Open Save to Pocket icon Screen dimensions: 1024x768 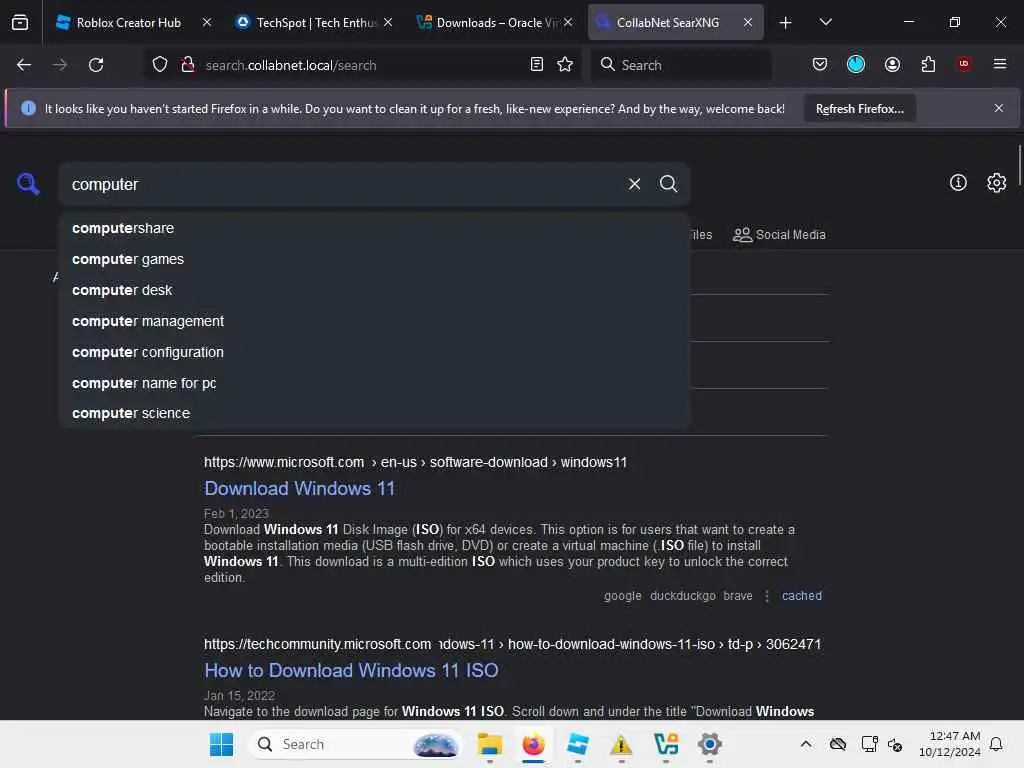click(820, 64)
